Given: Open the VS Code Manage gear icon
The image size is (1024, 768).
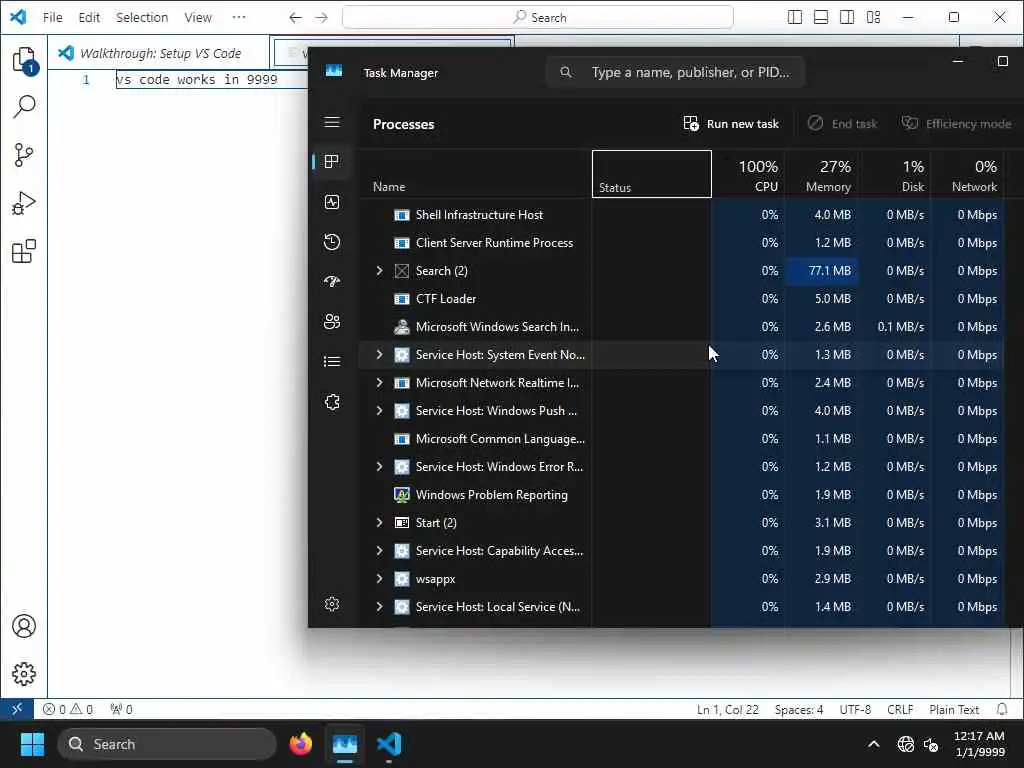Looking at the screenshot, I should (24, 673).
